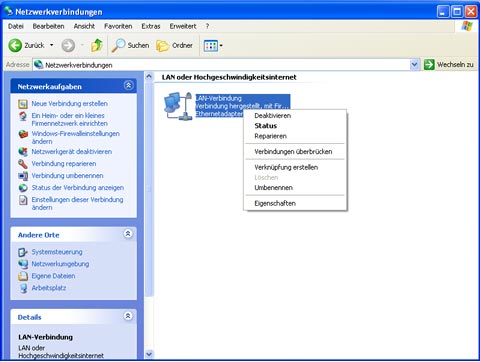Click the grayed forward arrow button
The height and width of the screenshot is (362, 480).
68,45
